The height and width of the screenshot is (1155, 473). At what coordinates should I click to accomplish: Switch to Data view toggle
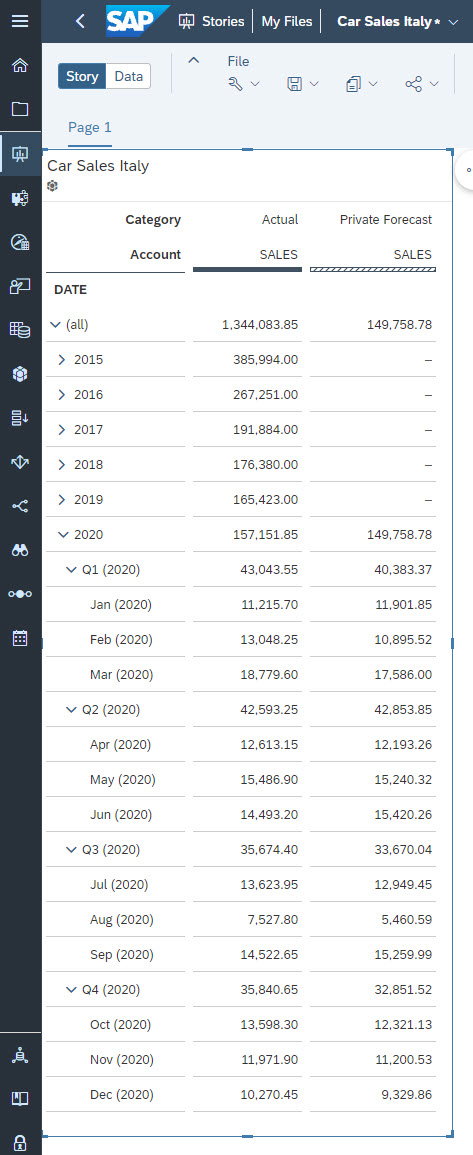pyautogui.click(x=128, y=76)
